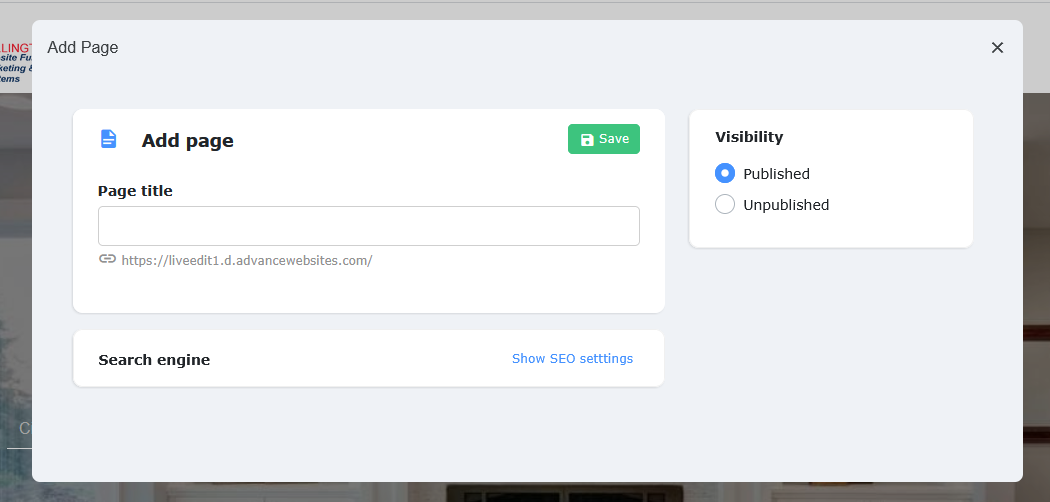
Task: Select the Published radio button
Action: point(725,173)
